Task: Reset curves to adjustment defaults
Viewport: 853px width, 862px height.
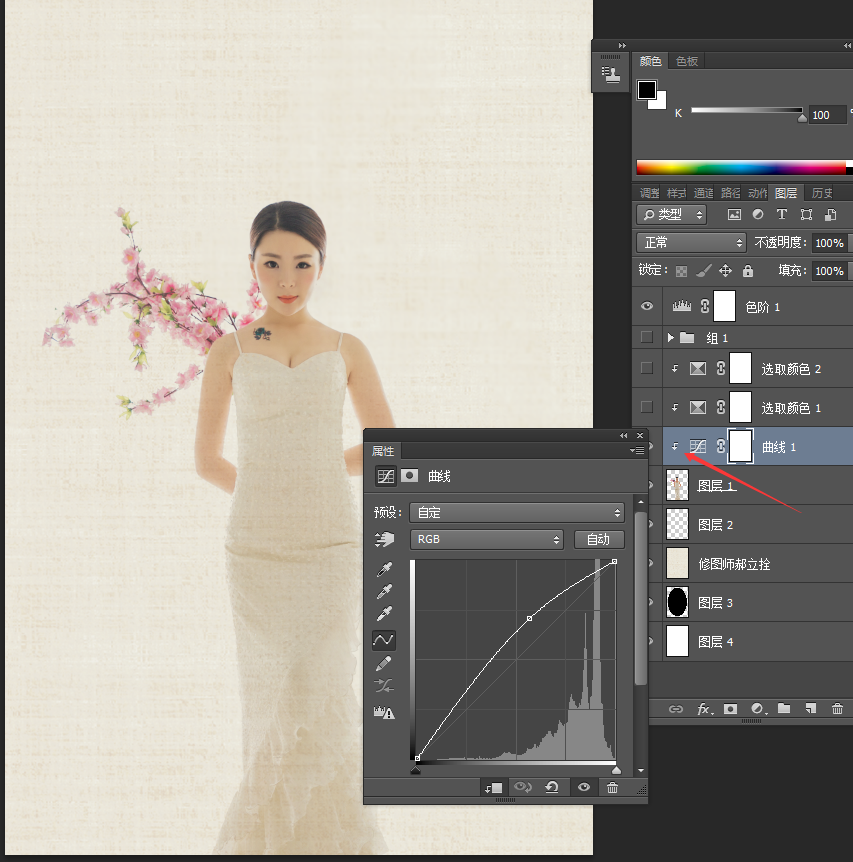Action: tap(552, 788)
